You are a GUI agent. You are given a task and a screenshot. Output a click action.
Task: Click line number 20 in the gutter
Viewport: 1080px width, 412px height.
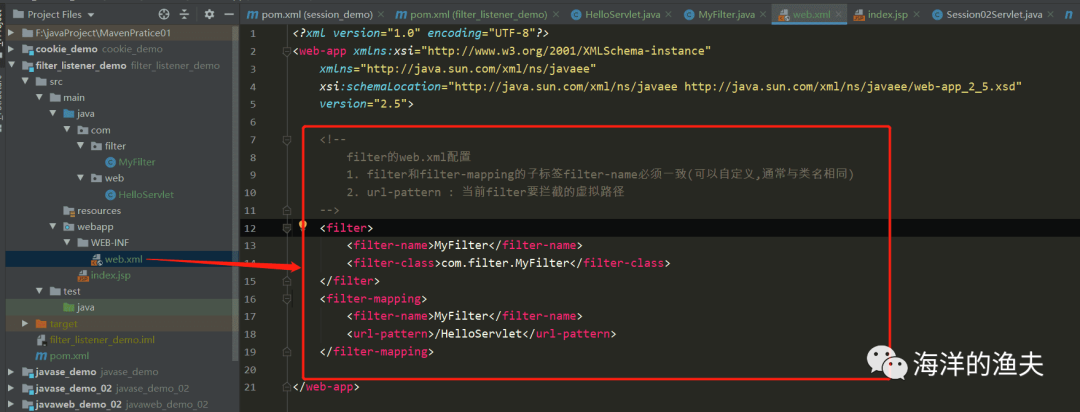249,369
